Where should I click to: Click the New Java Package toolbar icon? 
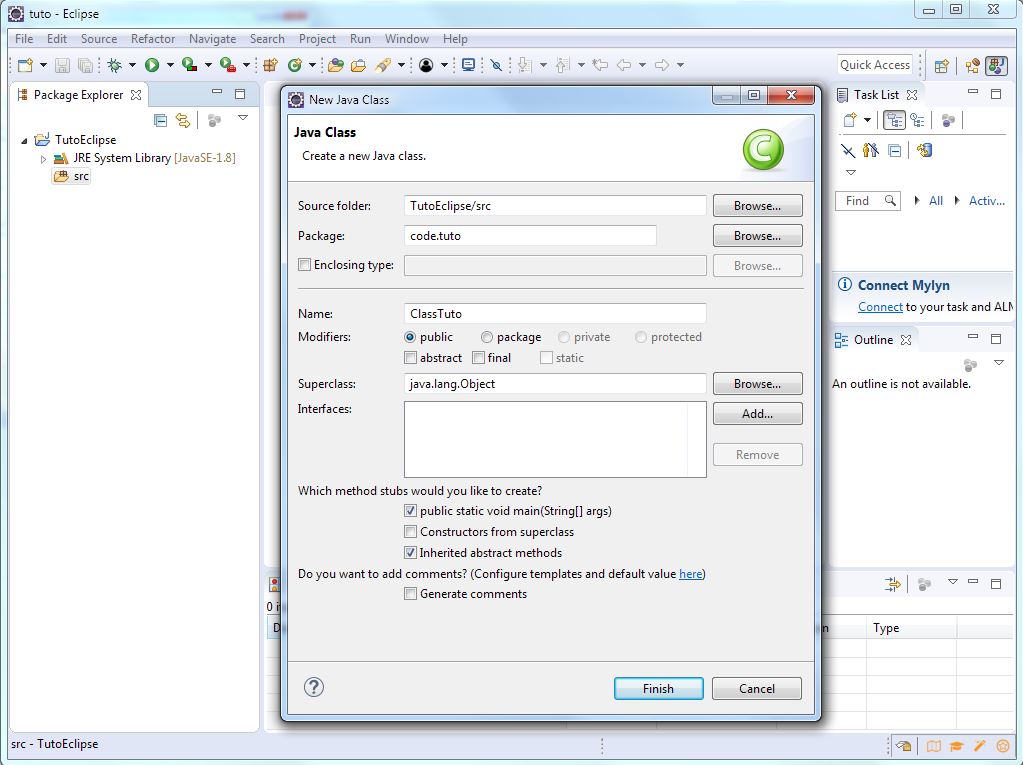point(269,65)
